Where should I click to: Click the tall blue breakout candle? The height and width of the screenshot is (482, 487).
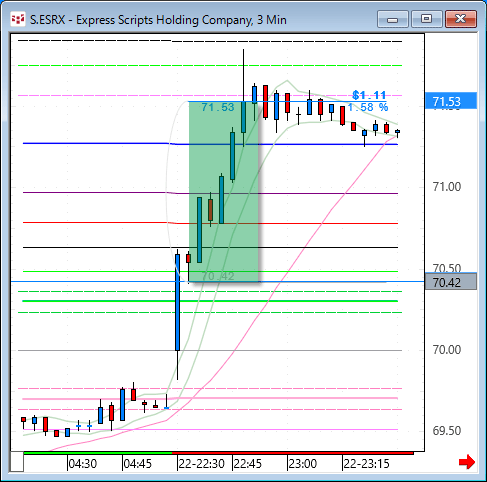(177, 302)
